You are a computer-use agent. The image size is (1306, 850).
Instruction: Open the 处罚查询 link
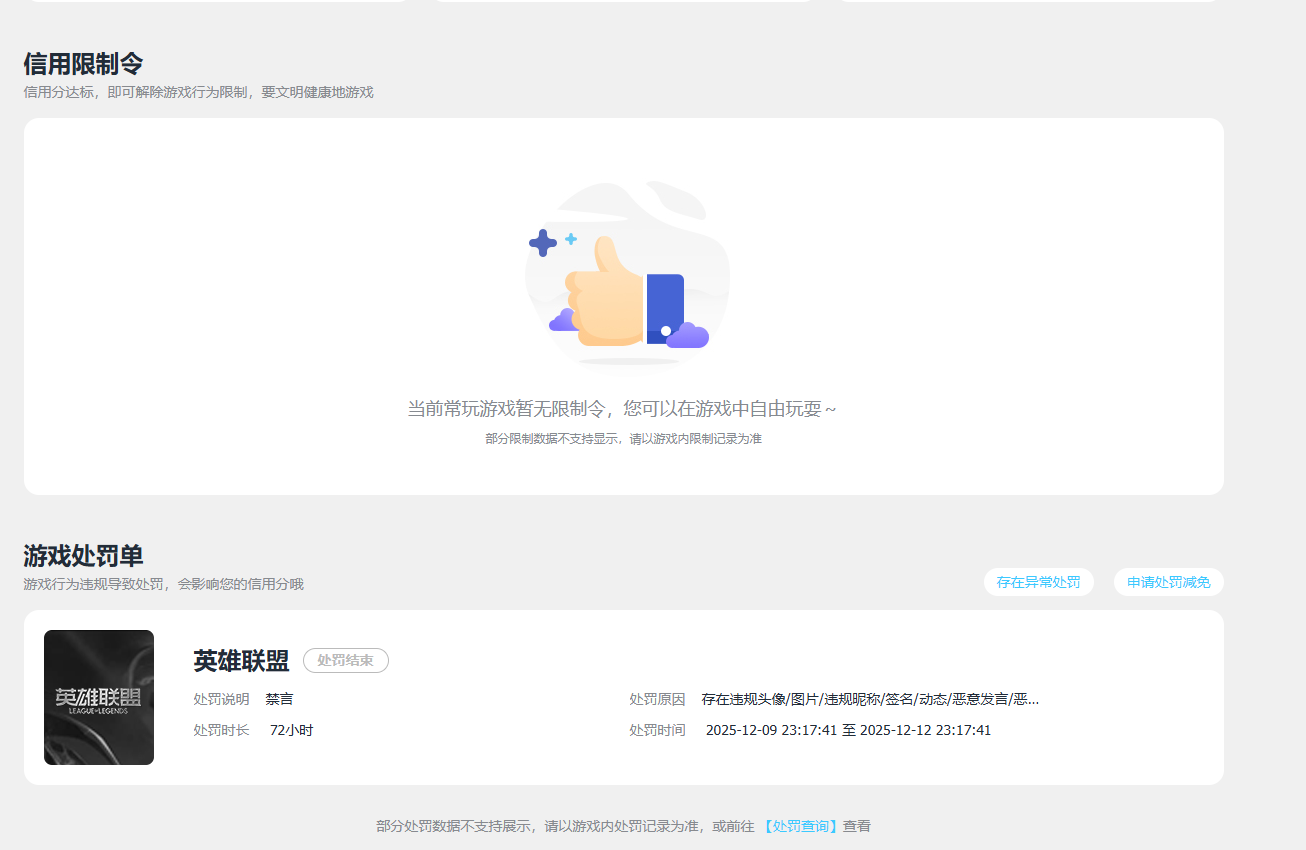pyautogui.click(x=800, y=826)
